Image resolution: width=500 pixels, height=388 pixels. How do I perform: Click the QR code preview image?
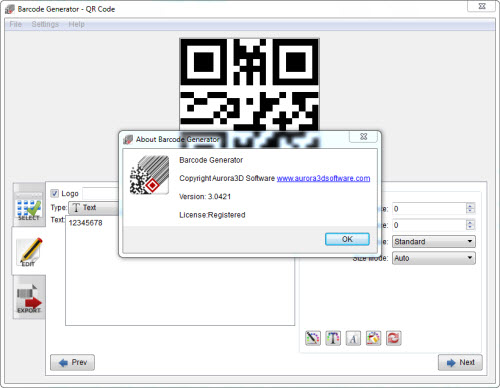point(249,84)
